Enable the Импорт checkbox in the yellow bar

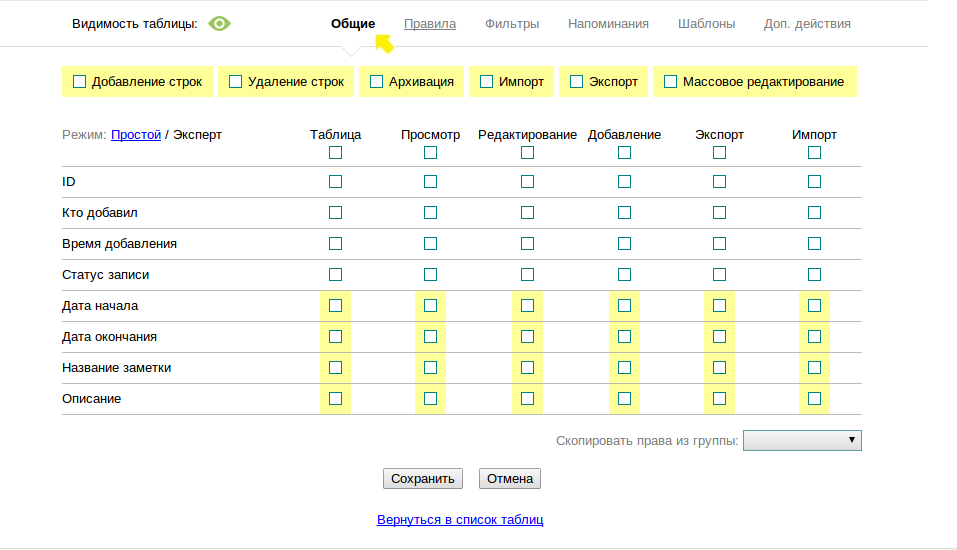(487, 82)
